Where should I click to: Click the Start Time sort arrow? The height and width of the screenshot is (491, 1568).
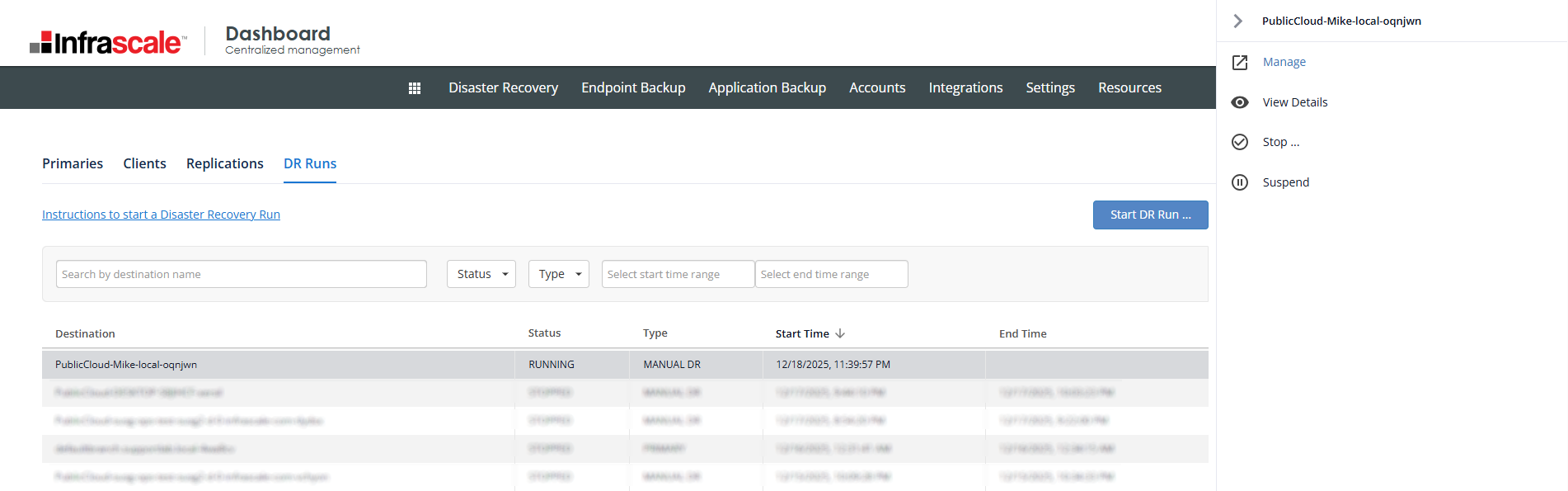840,333
